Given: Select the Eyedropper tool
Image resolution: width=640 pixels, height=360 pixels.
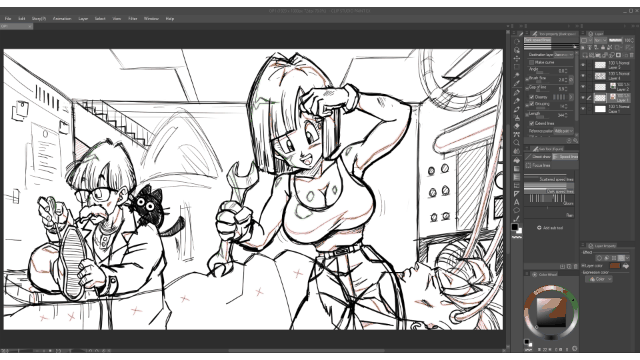Looking at the screenshot, I should pyautogui.click(x=516, y=84).
